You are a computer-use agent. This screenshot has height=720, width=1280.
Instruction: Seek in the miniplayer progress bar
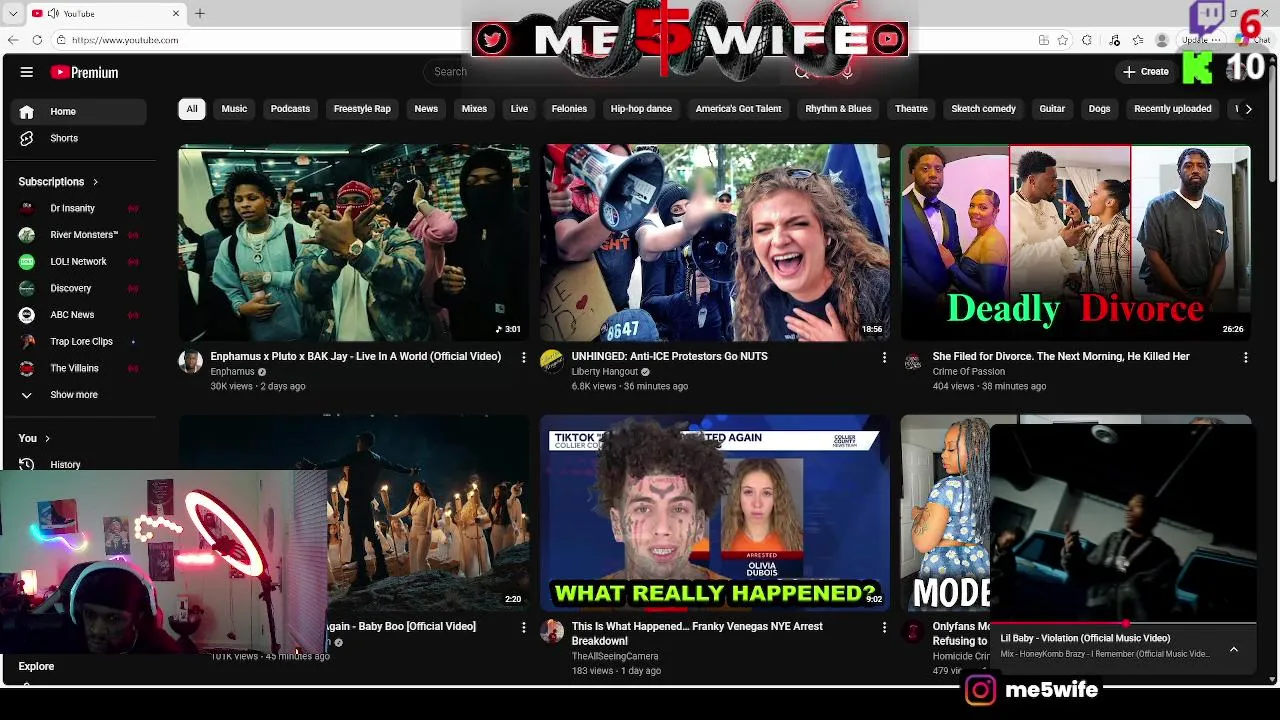pyautogui.click(x=1122, y=623)
